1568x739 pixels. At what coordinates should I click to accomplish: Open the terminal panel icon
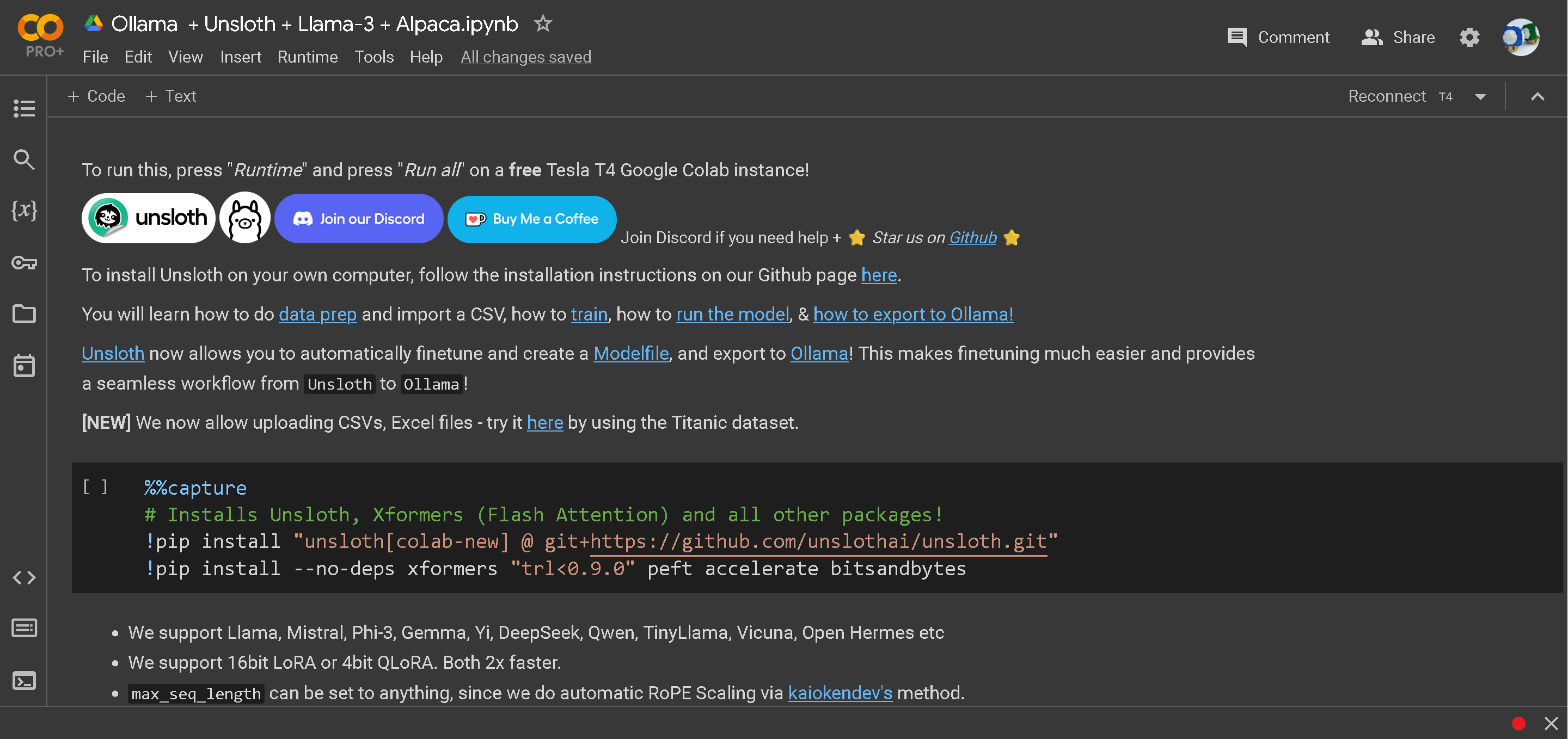[24, 681]
